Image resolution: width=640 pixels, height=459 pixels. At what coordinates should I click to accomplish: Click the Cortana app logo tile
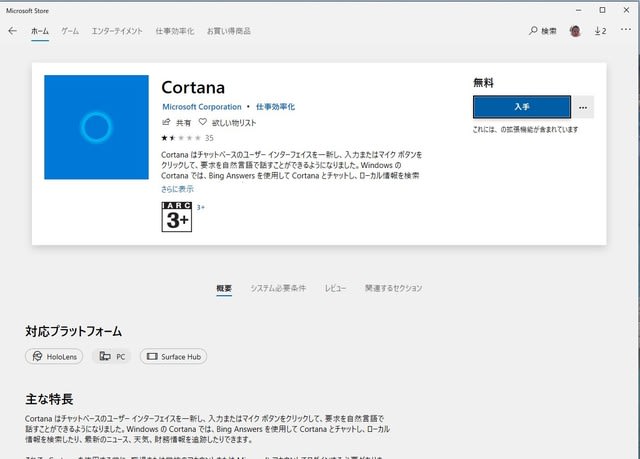pyautogui.click(x=96, y=127)
